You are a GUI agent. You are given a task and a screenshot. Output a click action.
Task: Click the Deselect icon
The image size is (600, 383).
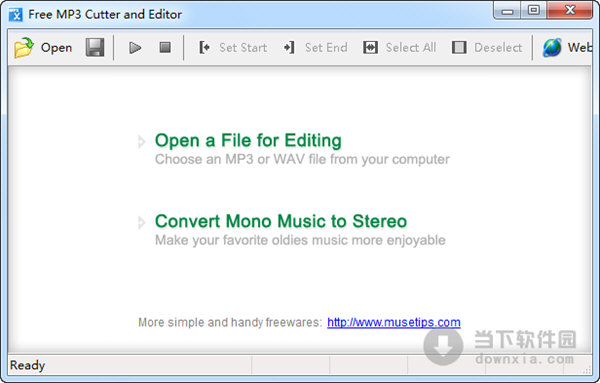coord(459,47)
